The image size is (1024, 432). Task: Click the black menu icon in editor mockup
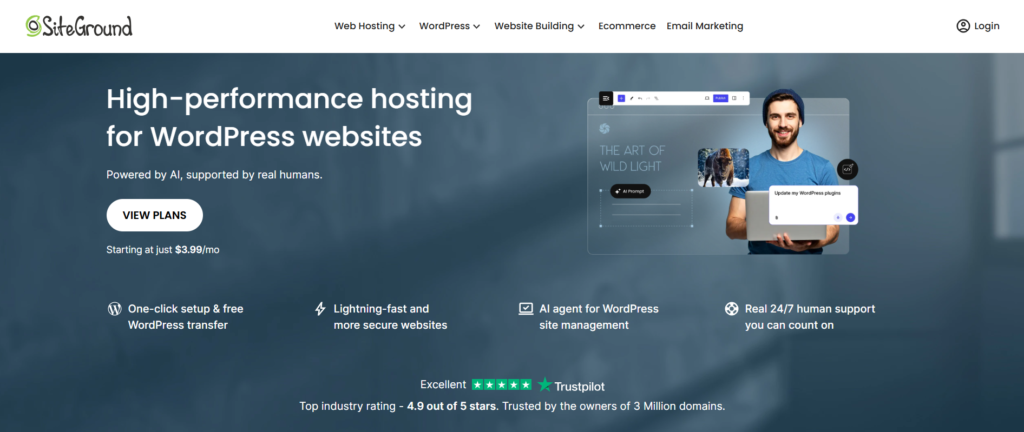click(x=606, y=99)
